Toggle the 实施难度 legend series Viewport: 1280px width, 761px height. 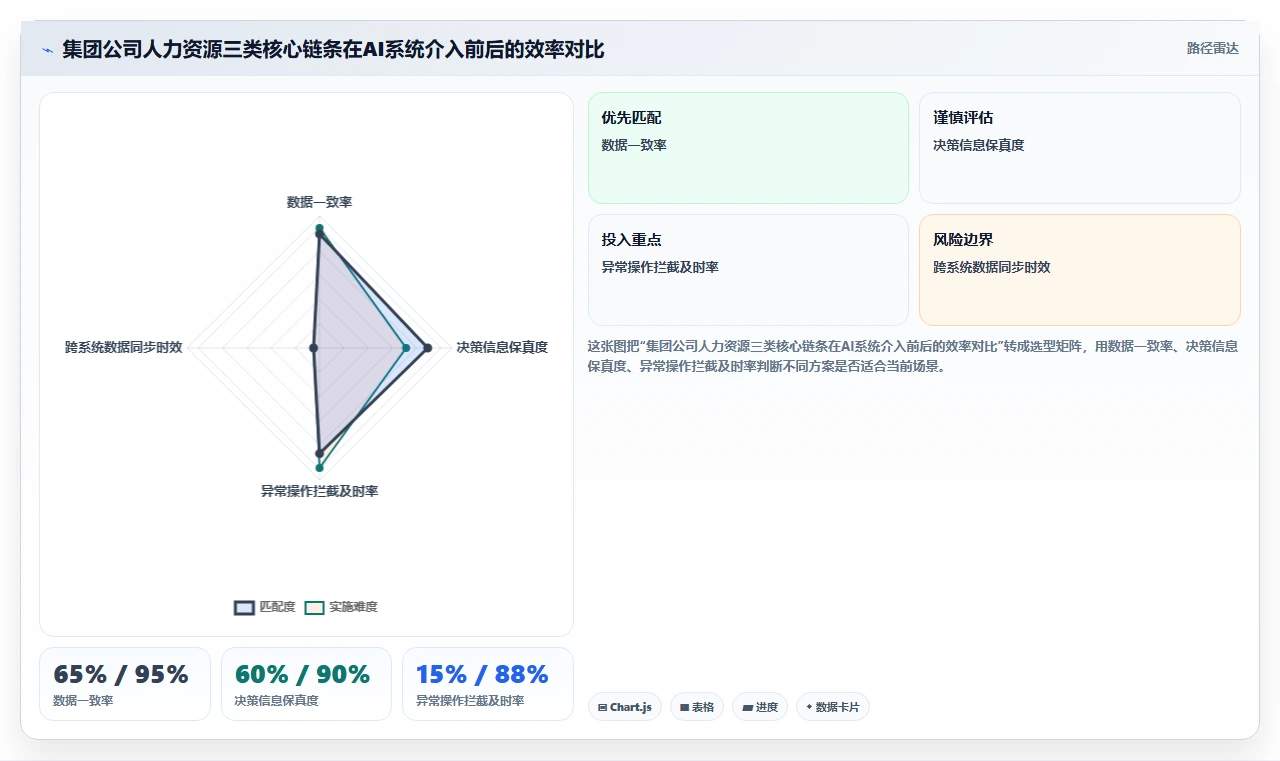tap(341, 607)
